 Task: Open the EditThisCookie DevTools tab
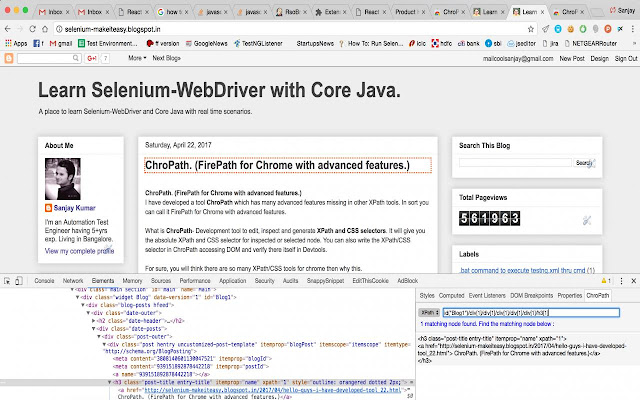pos(370,281)
